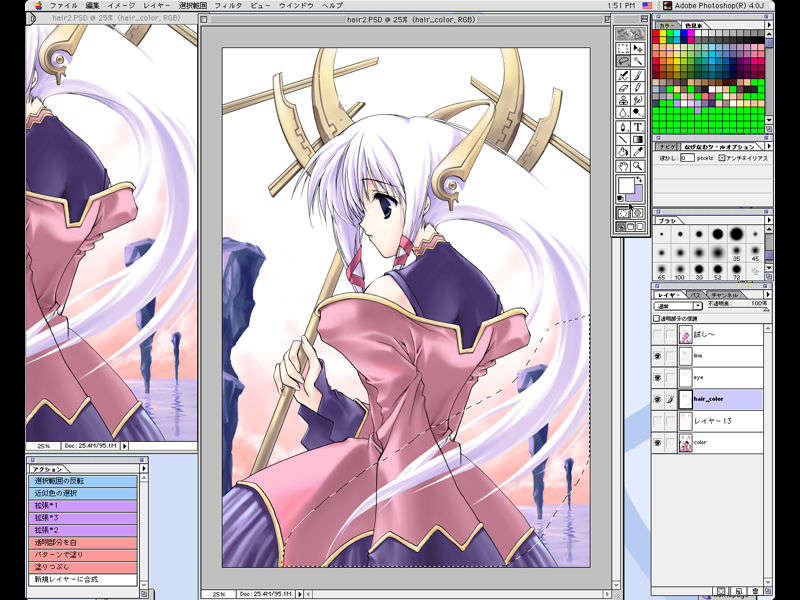Hide the color layer
This screenshot has width=800, height=600.
pyautogui.click(x=658, y=443)
